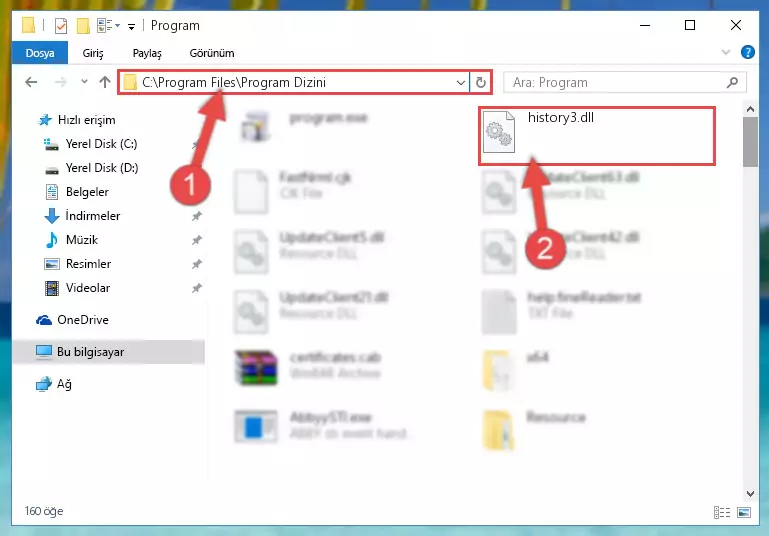Select the Resource folder icon
The width and height of the screenshot is (769, 536).
pos(498,431)
